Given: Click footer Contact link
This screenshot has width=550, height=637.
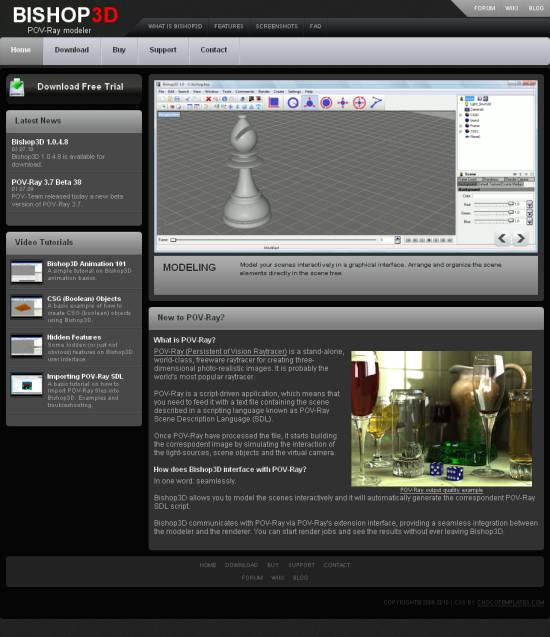Looking at the screenshot, I should [x=337, y=565].
